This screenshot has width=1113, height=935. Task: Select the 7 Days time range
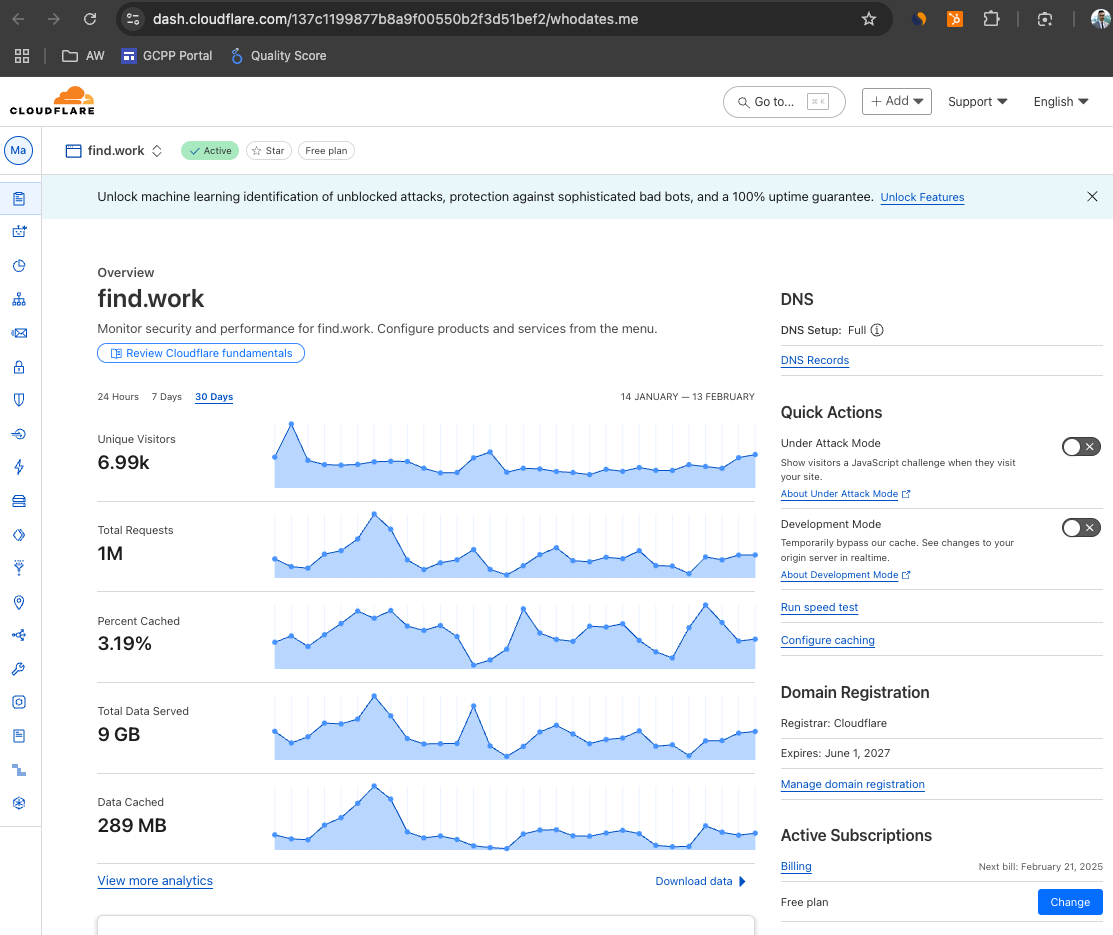pos(167,397)
